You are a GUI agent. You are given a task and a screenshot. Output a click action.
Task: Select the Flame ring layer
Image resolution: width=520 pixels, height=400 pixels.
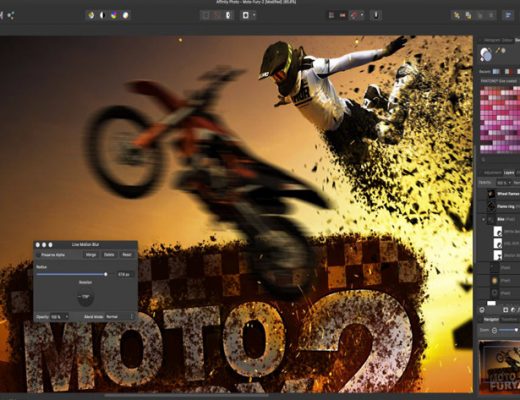pyautogui.click(x=499, y=207)
